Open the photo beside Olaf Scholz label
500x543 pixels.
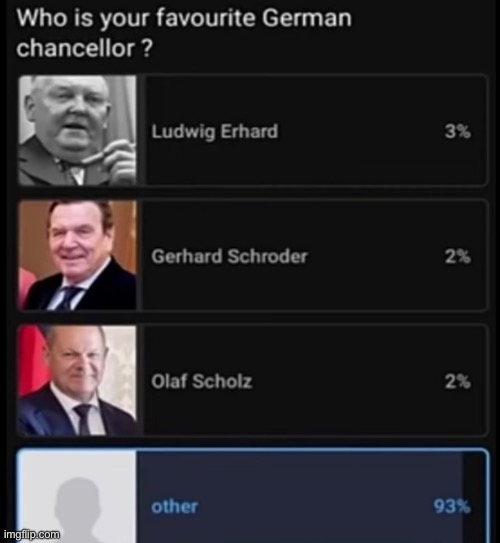pyautogui.click(x=78, y=380)
